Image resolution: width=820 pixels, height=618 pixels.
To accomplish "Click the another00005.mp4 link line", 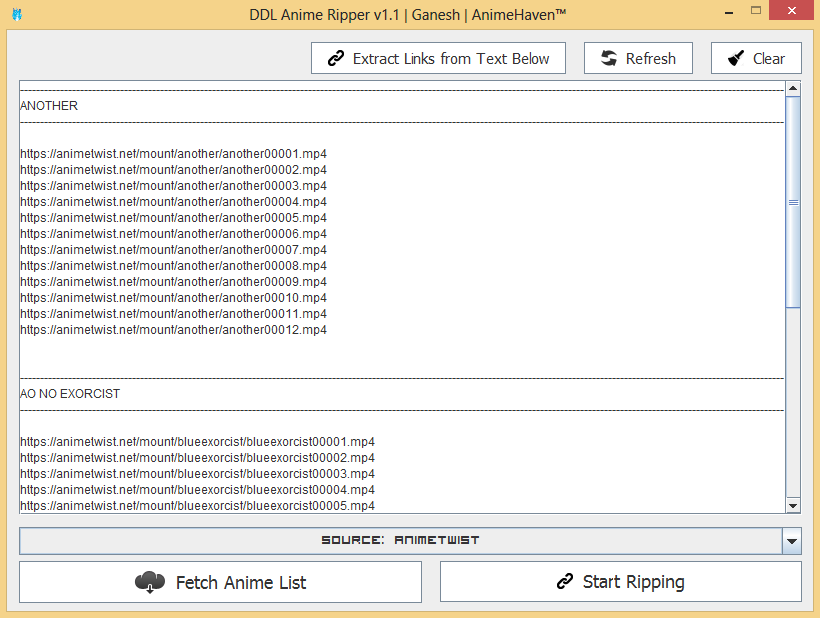I will 174,218.
